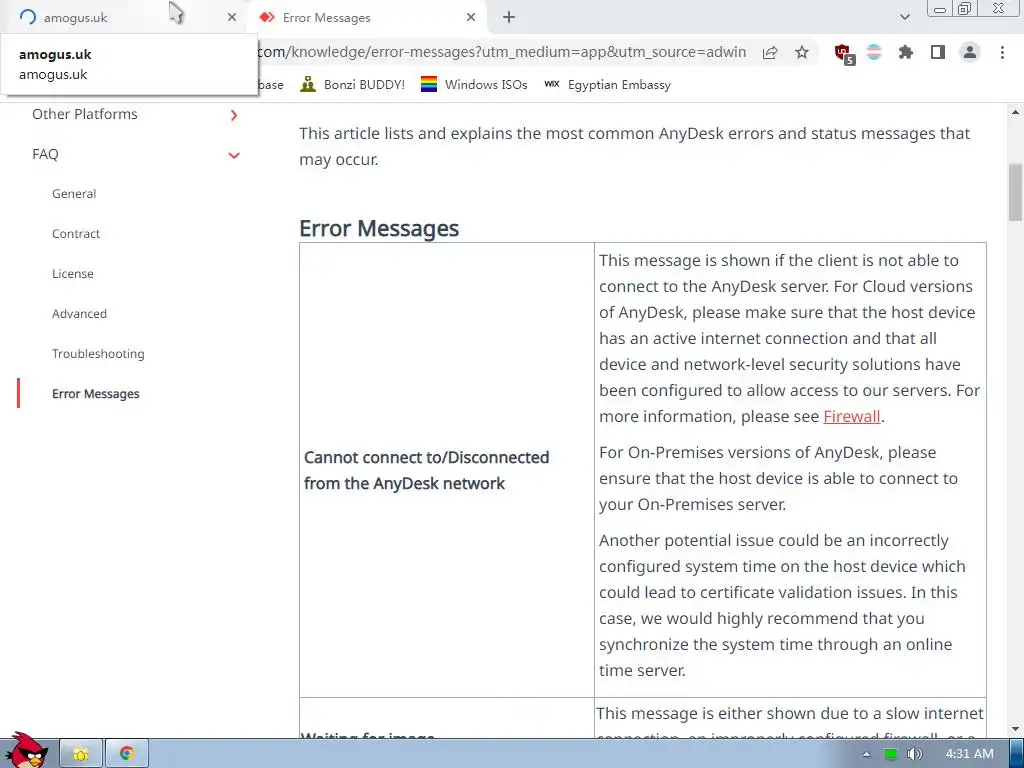Click the scrollbar up arrow
The width and height of the screenshot is (1024, 768).
coord(1015,112)
